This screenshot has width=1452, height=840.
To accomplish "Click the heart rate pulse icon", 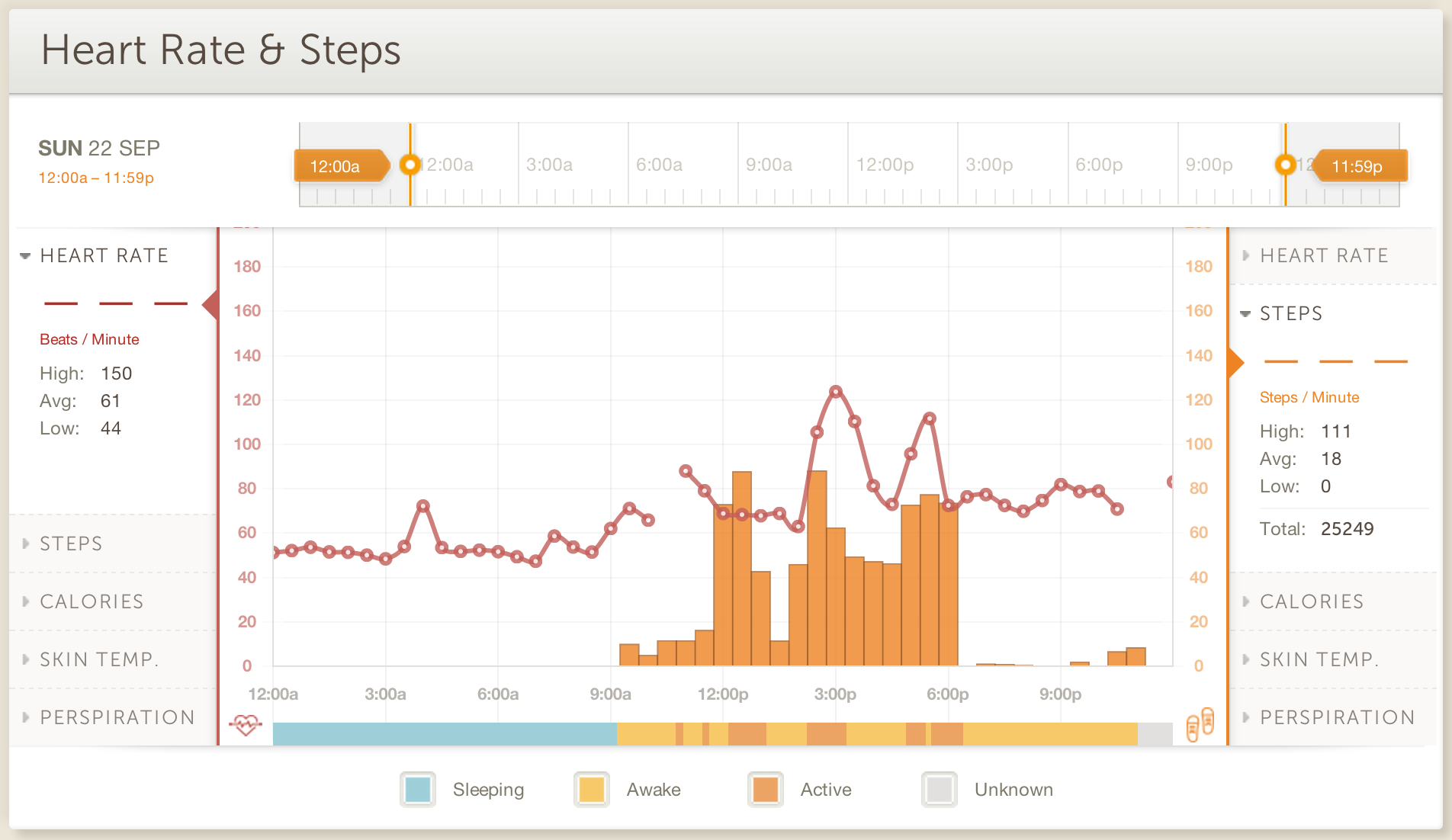I will 245,724.
